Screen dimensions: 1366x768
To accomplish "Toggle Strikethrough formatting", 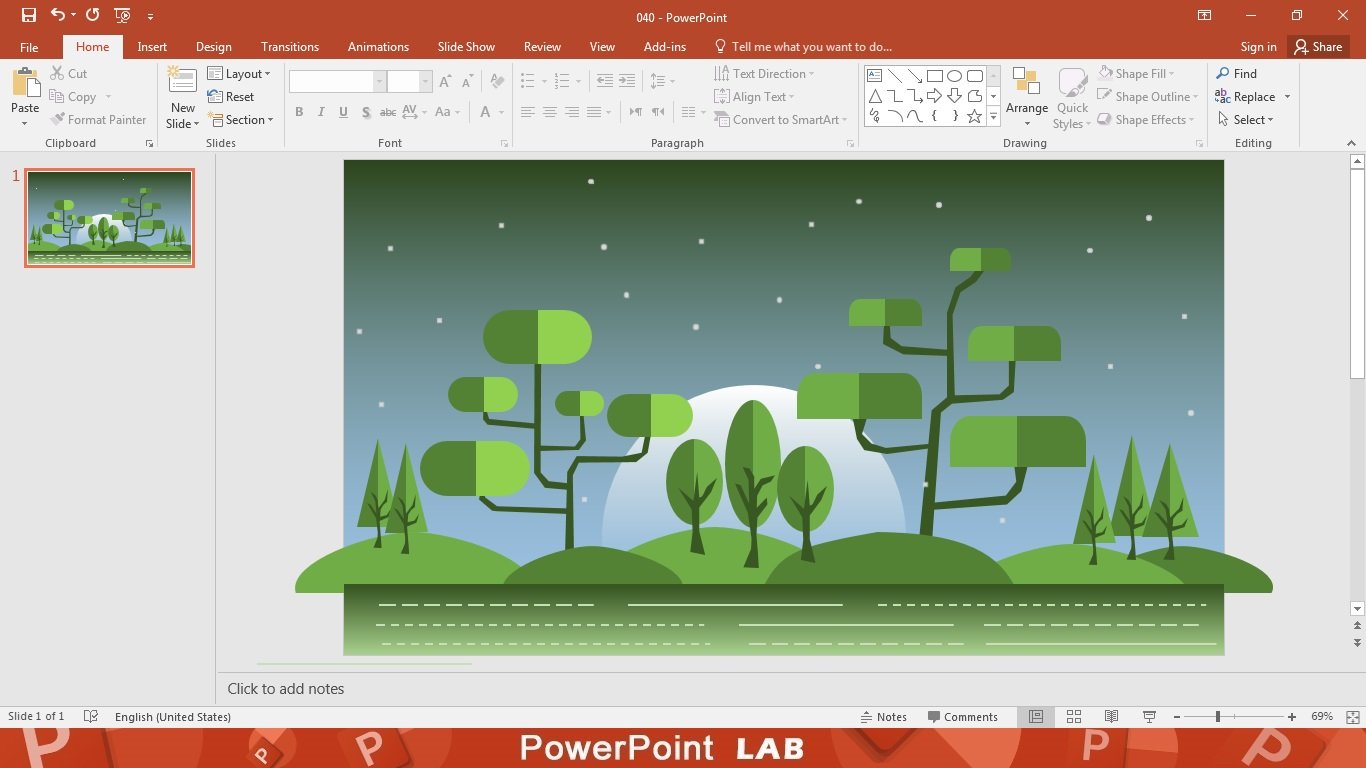I will 388,112.
